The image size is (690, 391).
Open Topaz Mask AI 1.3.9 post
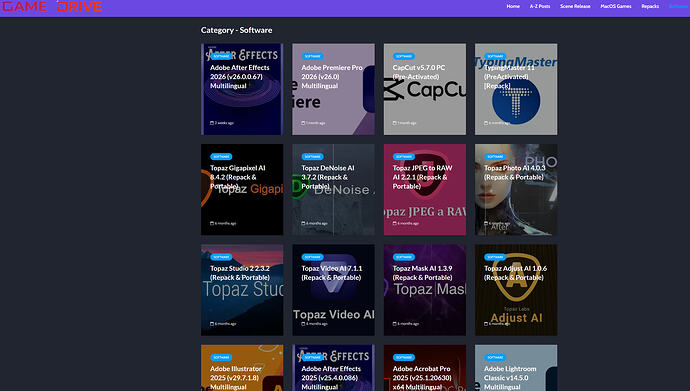(x=422, y=273)
